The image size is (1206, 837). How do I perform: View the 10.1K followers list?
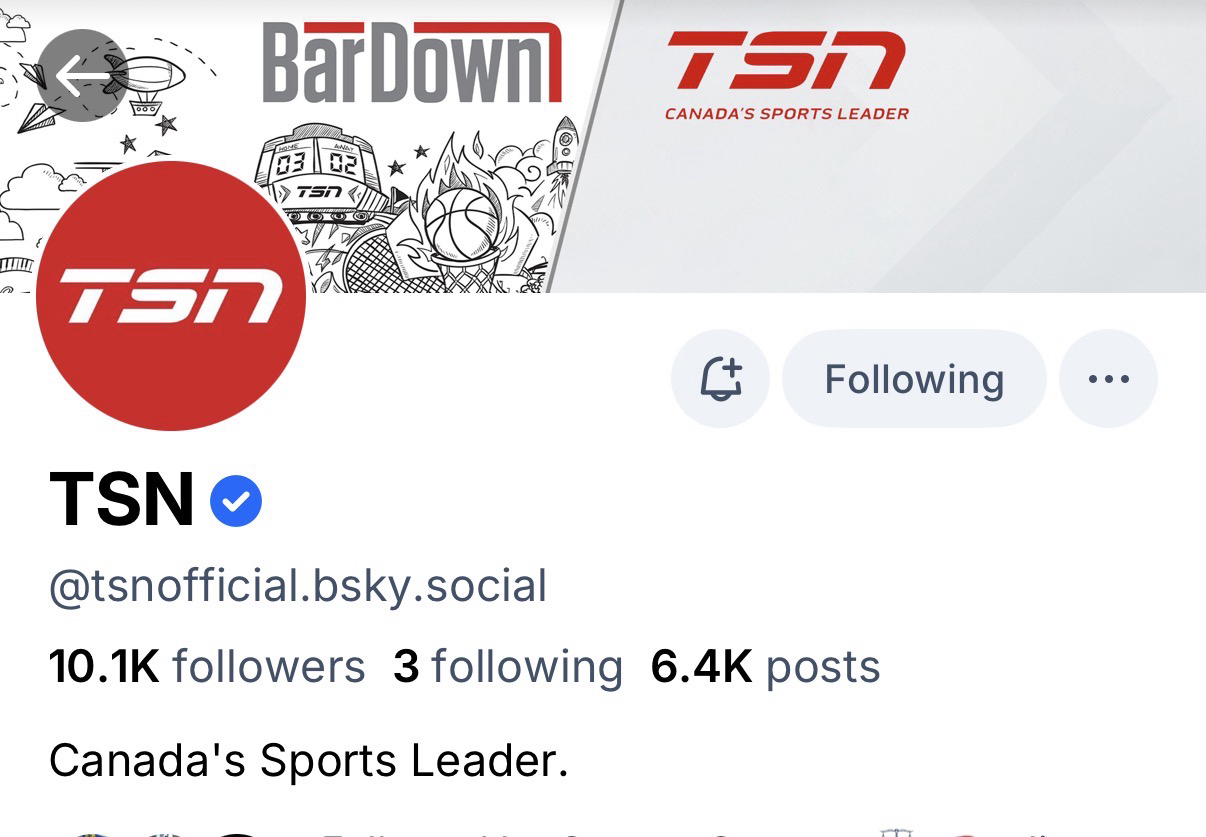point(207,667)
